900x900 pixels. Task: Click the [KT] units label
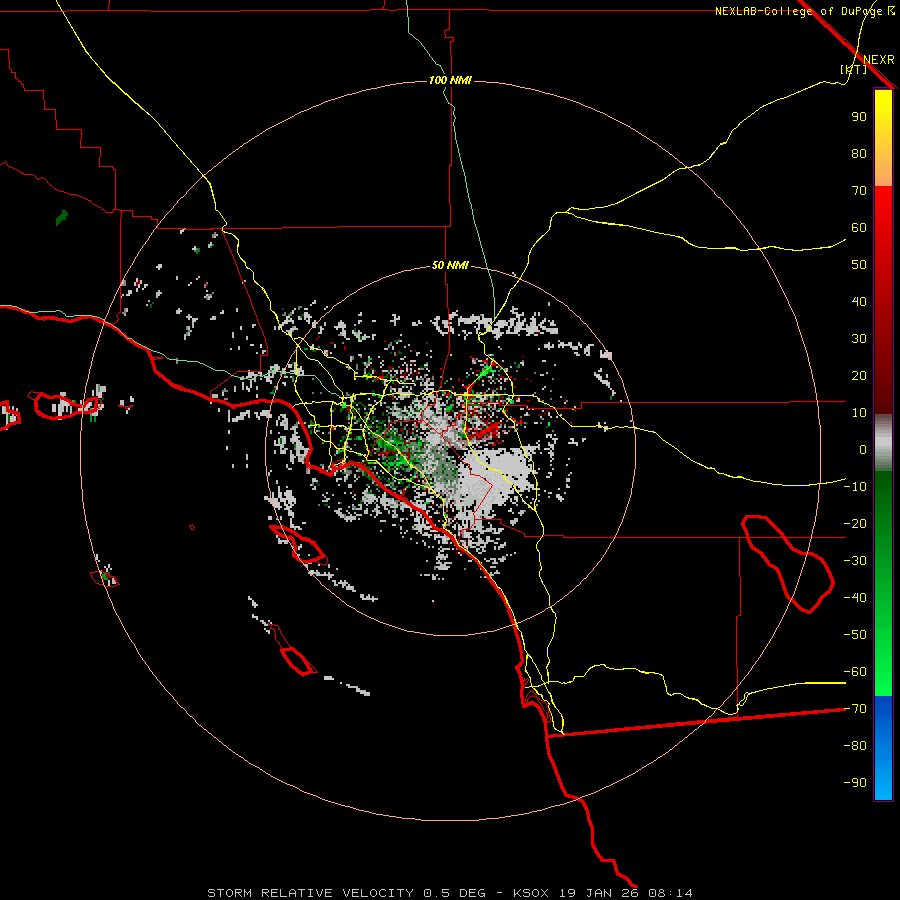[x=854, y=70]
